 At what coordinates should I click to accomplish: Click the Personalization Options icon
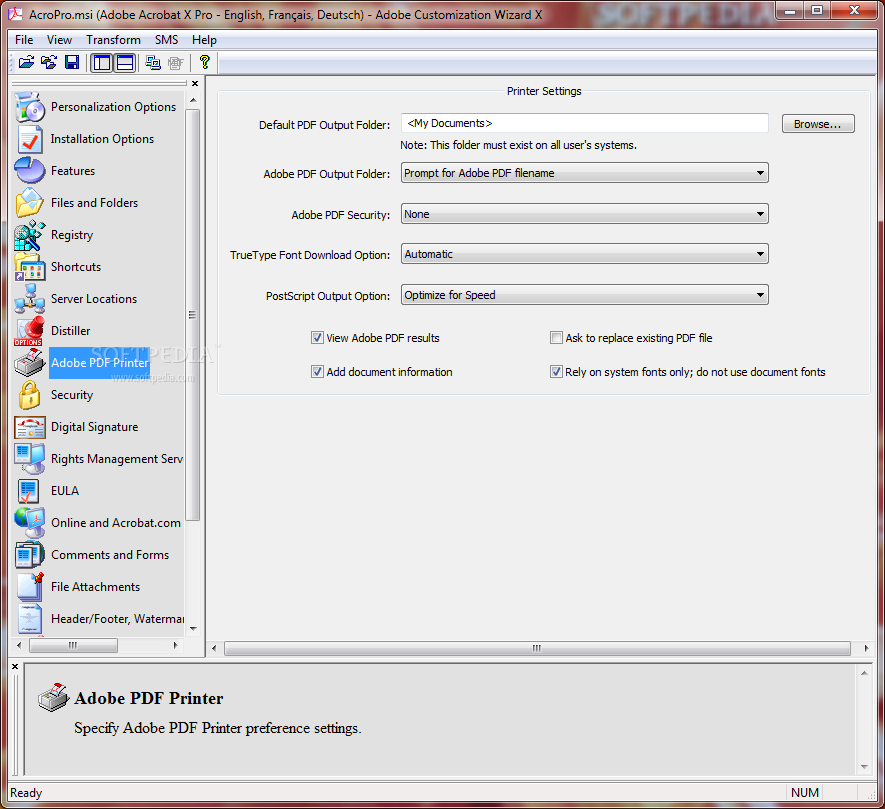point(29,107)
